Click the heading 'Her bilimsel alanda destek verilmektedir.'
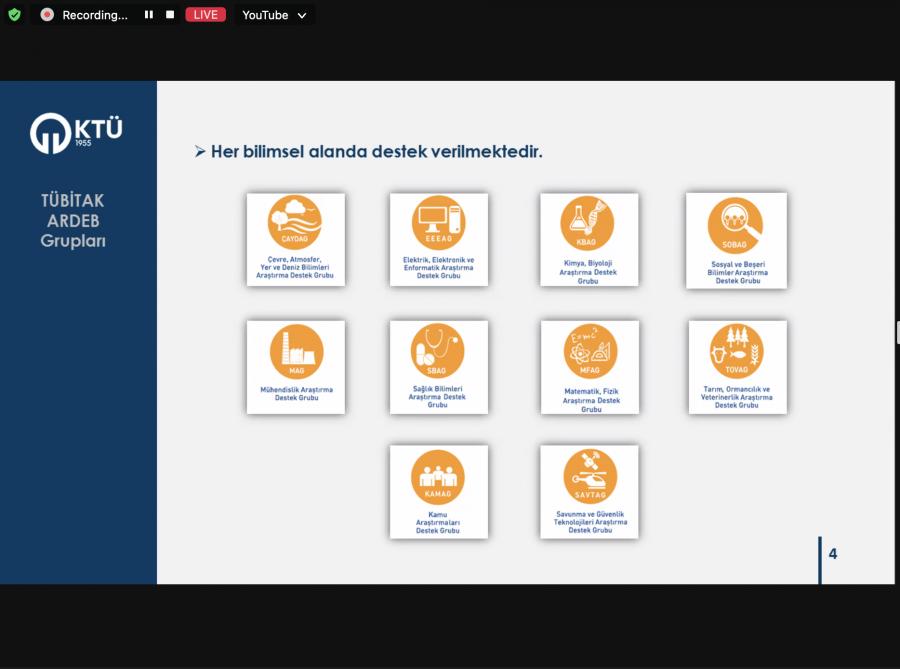Image resolution: width=900 pixels, height=669 pixels. pyautogui.click(x=377, y=151)
